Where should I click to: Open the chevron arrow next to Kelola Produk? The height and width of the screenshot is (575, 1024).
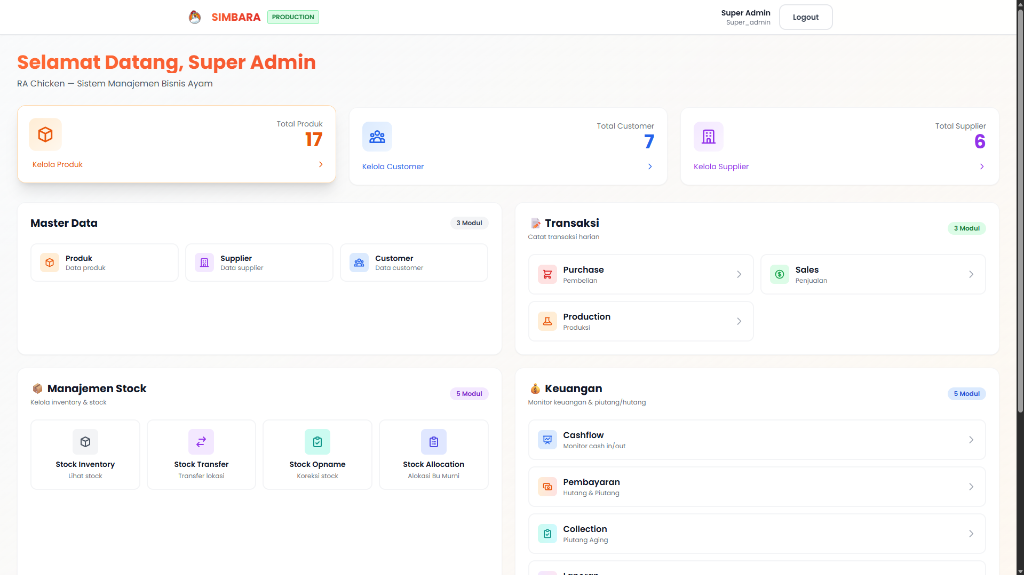pos(321,165)
